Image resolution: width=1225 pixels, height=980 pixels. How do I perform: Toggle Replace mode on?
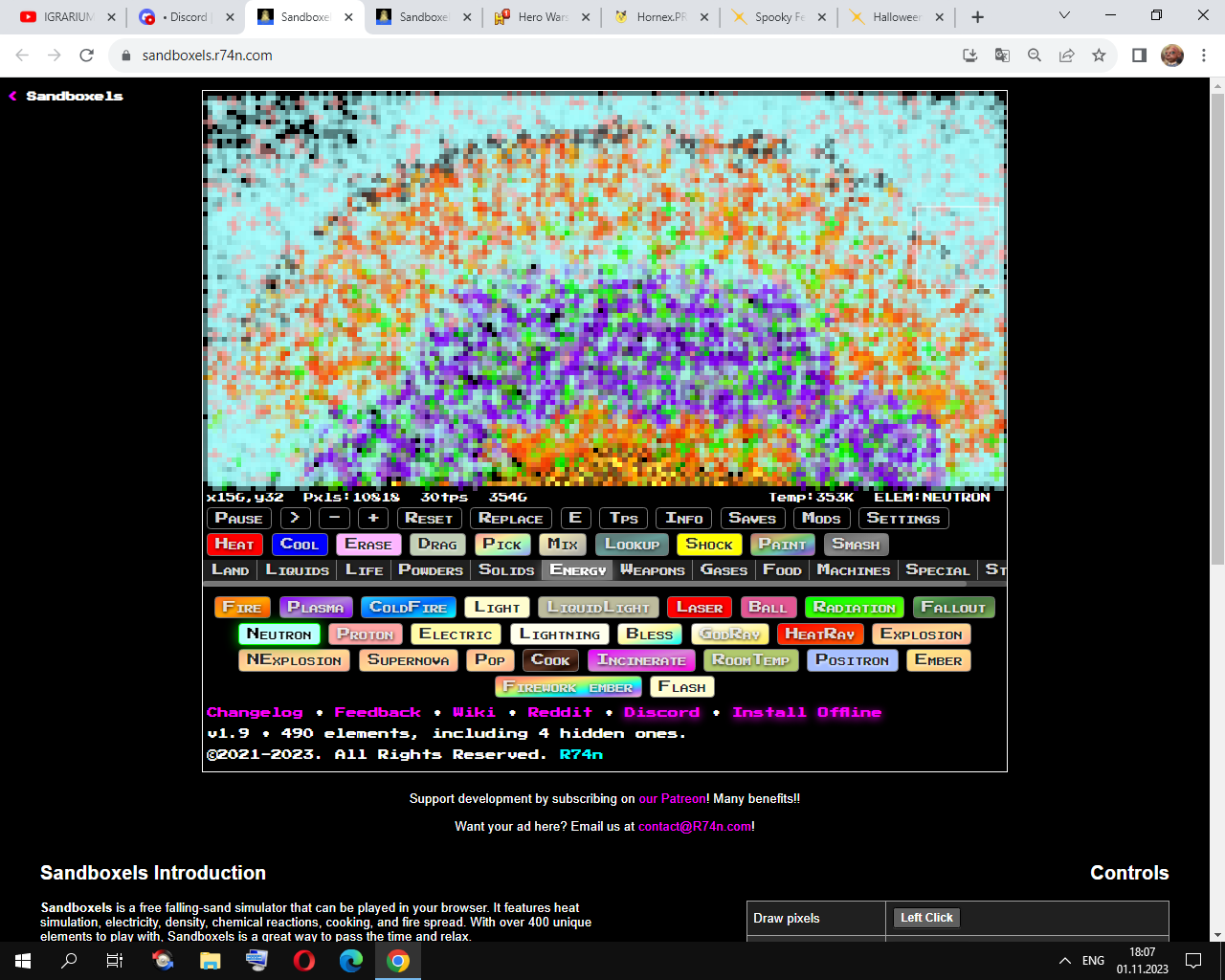pyautogui.click(x=510, y=519)
